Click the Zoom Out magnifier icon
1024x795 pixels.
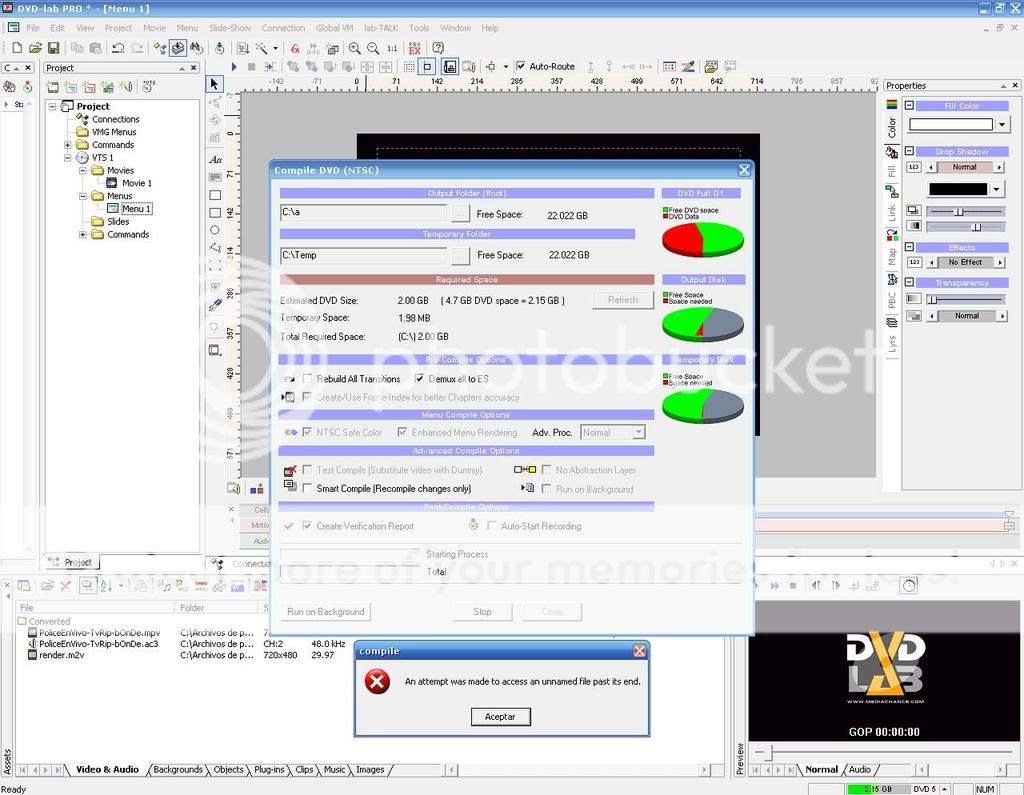pyautogui.click(x=373, y=48)
